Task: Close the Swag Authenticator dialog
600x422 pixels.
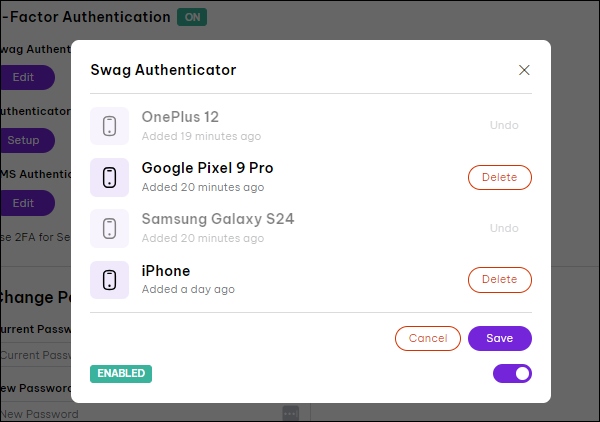Action: [x=524, y=70]
